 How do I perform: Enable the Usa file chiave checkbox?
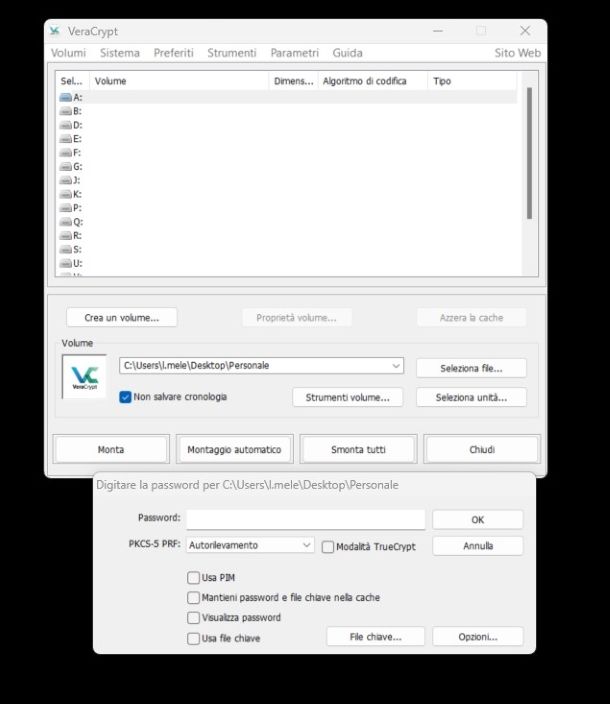(x=193, y=638)
